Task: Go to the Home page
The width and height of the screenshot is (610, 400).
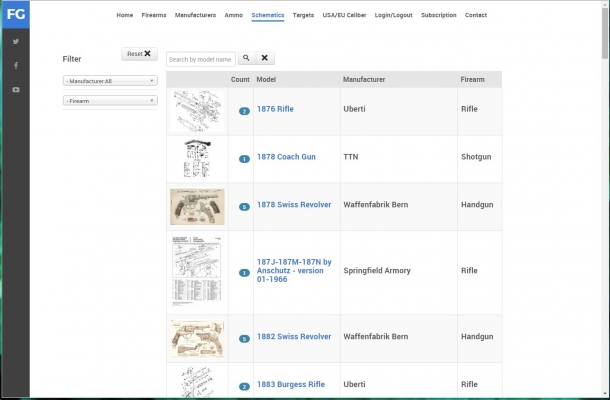Action: [124, 15]
